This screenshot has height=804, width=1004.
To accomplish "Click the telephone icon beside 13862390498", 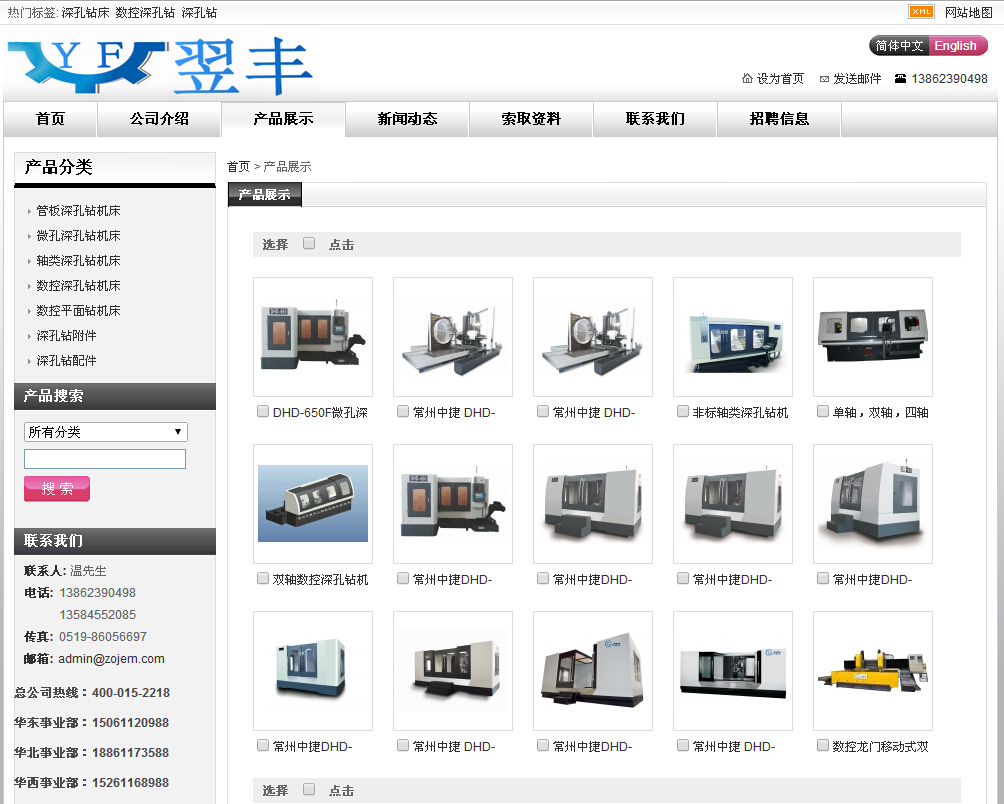I will (x=900, y=79).
